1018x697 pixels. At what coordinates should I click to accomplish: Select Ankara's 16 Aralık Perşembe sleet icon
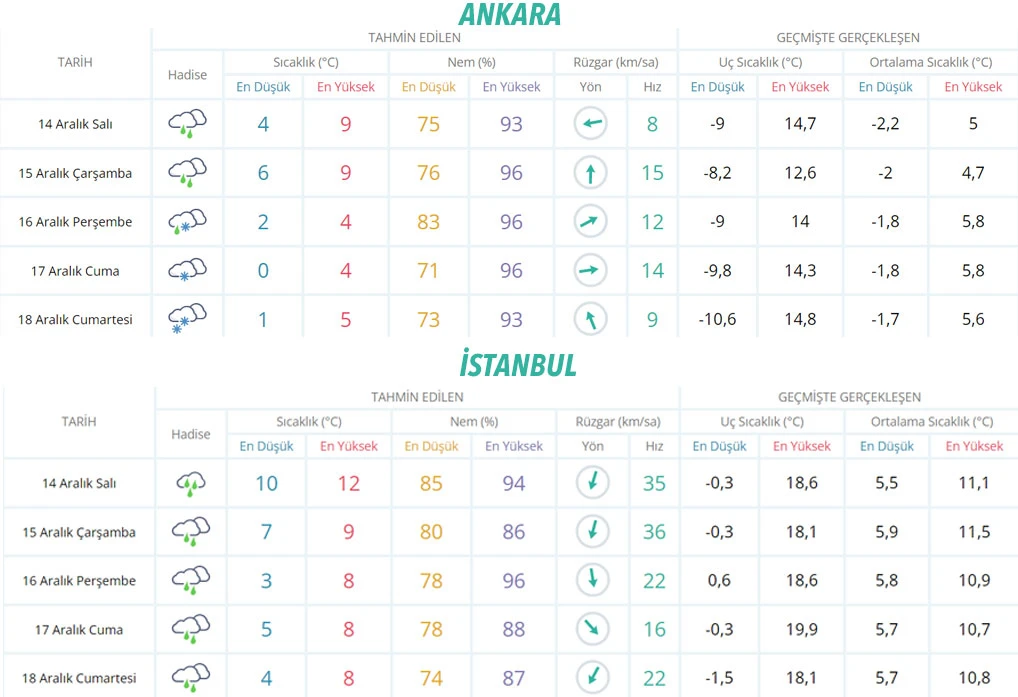click(187, 221)
